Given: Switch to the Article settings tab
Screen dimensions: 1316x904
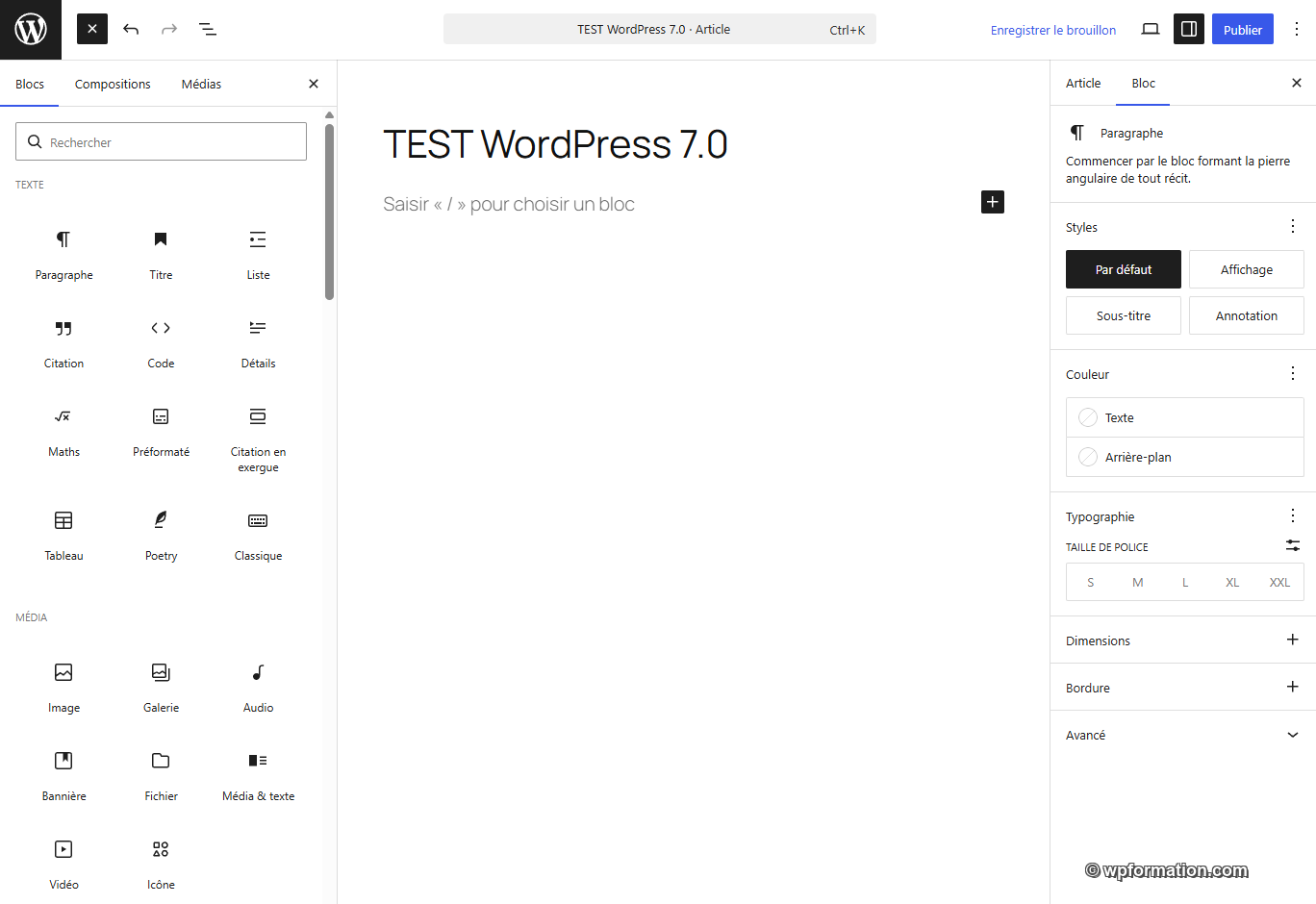Looking at the screenshot, I should (x=1083, y=83).
